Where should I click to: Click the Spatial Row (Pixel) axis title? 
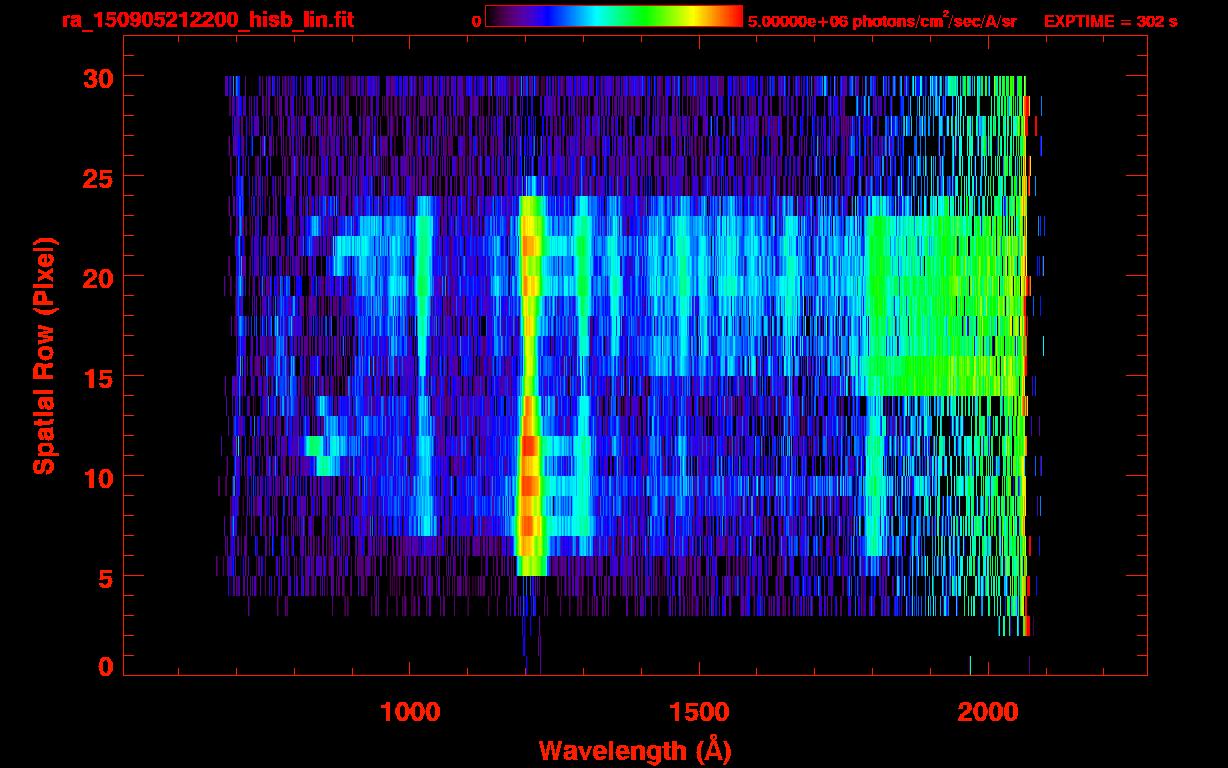(44, 355)
